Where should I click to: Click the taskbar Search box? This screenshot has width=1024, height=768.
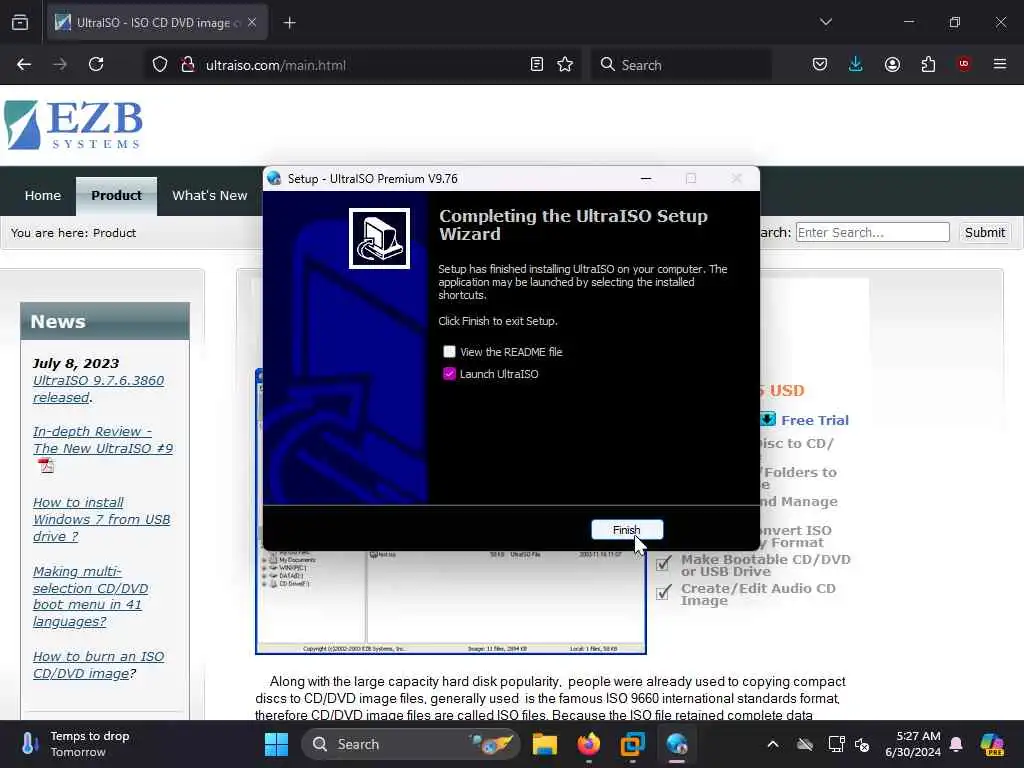411,744
